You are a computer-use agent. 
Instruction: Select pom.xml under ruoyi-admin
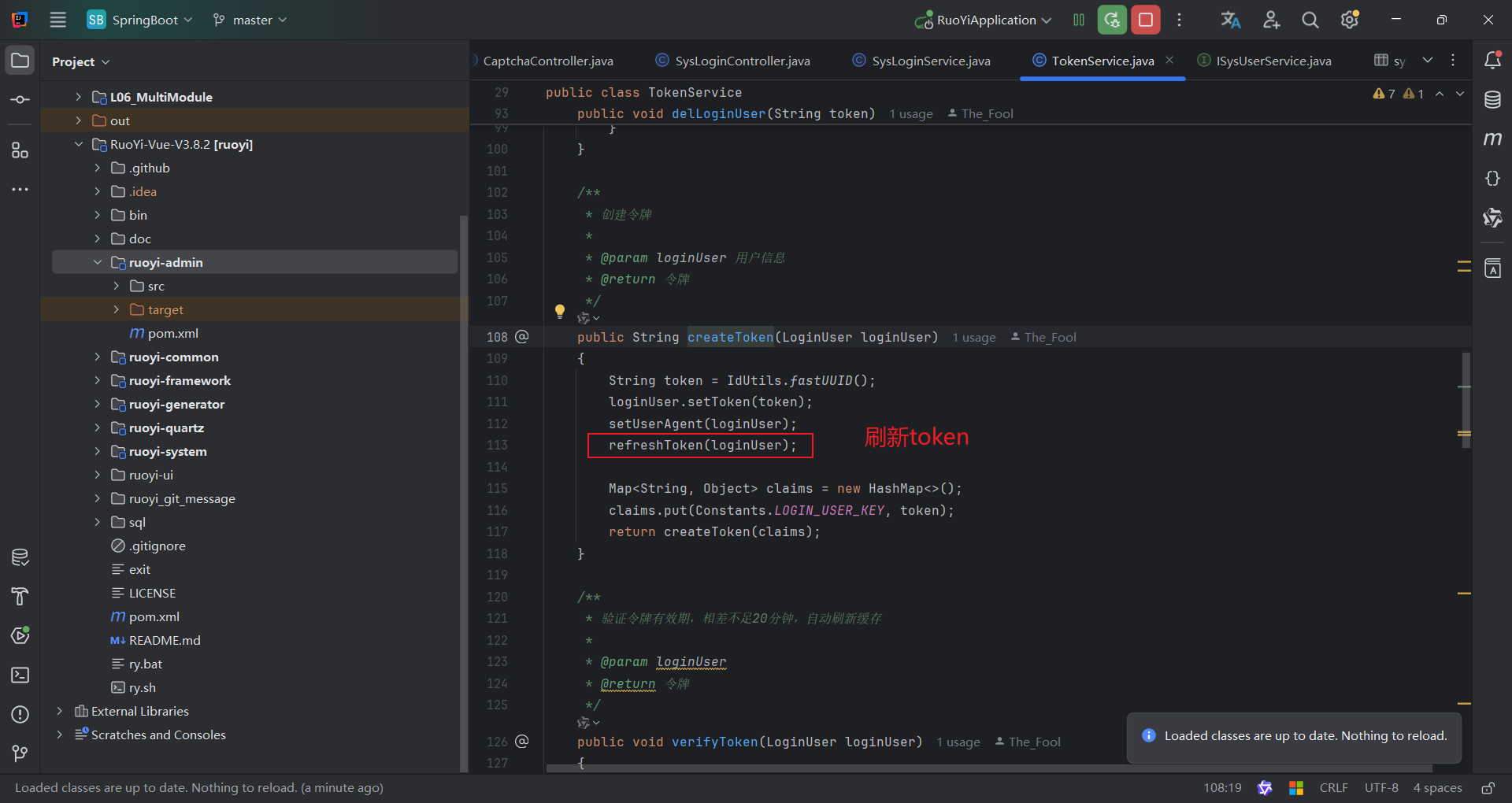(x=173, y=333)
